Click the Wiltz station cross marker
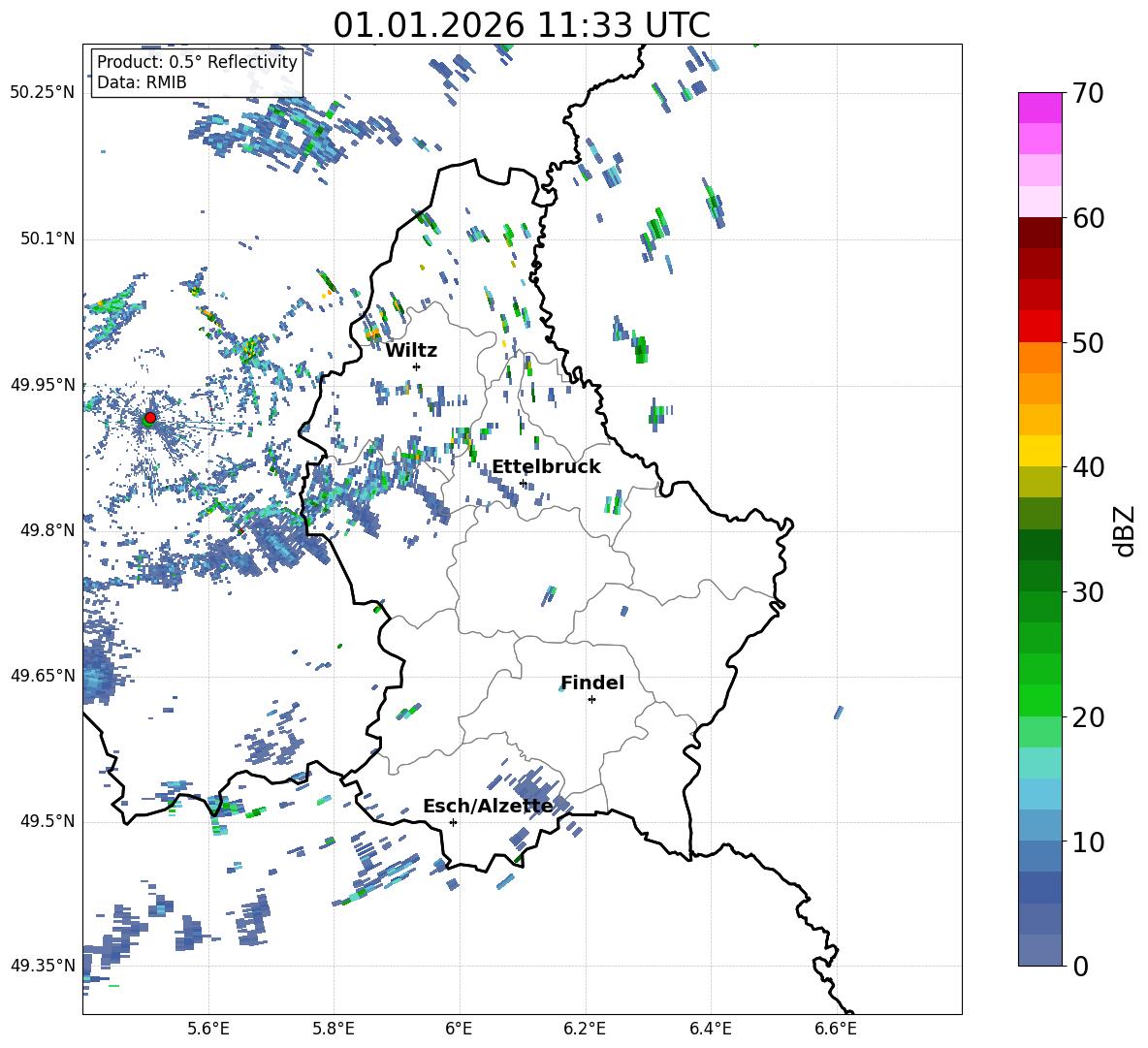 416,366
